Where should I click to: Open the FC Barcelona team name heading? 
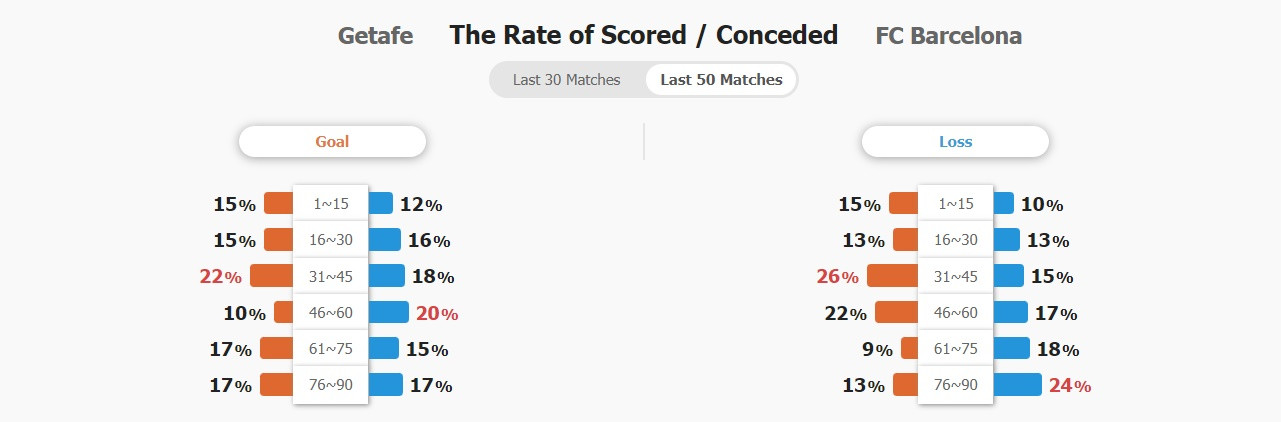point(948,36)
